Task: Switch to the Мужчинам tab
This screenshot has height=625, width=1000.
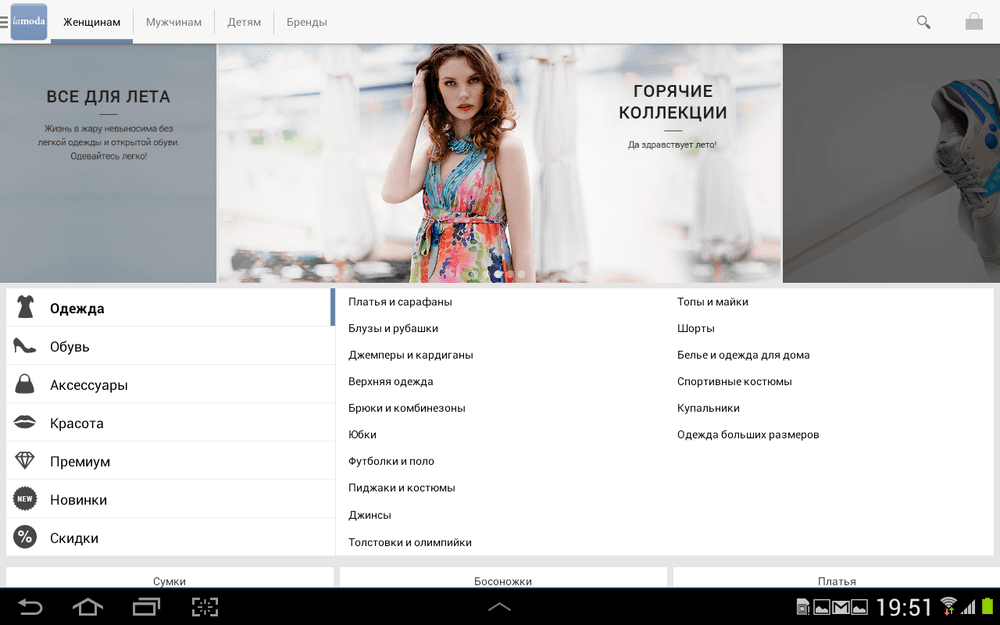Action: 173,22
